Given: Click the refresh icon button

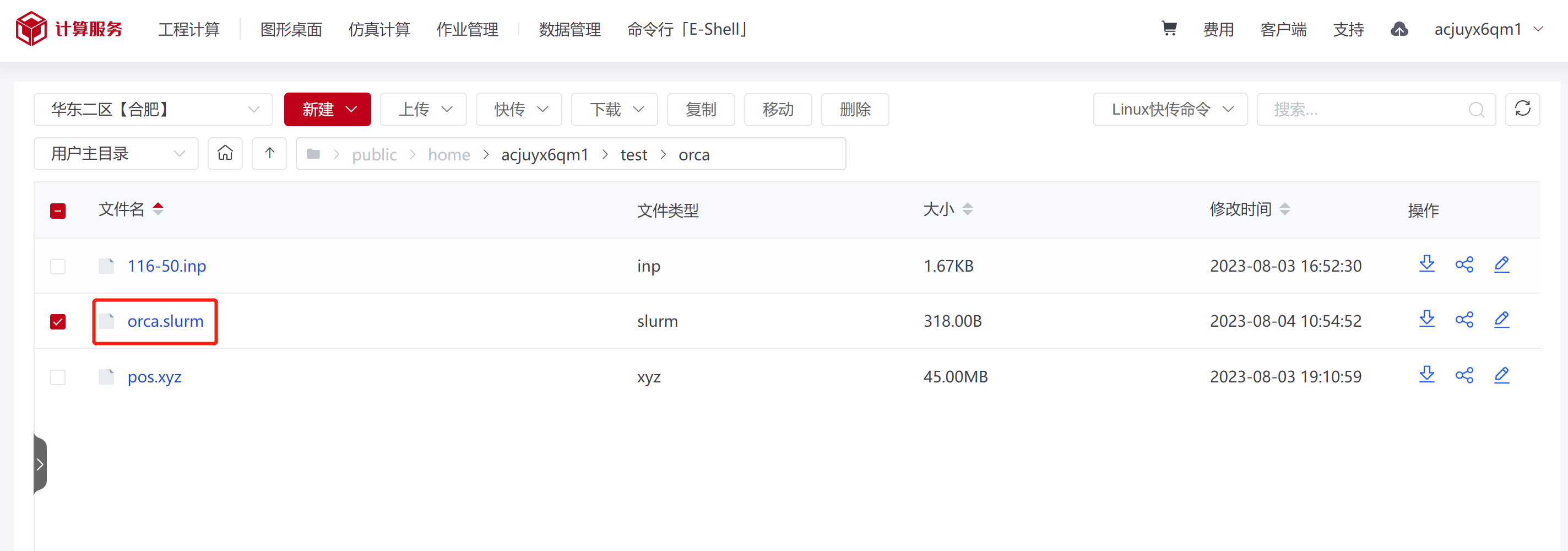Looking at the screenshot, I should pyautogui.click(x=1522, y=109).
